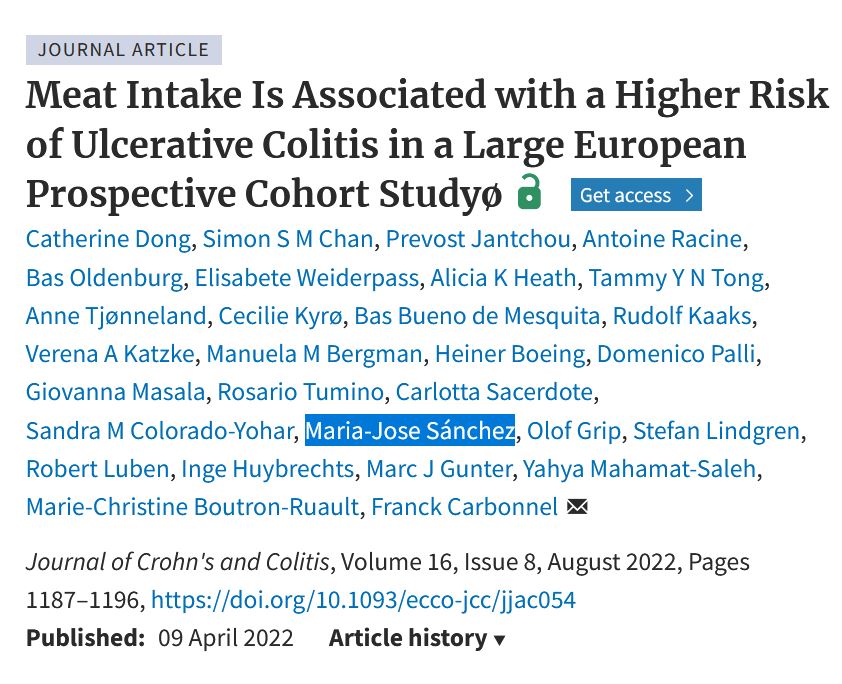Select author Anne Tjønneland
Viewport: 842px width, 684px height.
(x=116, y=316)
